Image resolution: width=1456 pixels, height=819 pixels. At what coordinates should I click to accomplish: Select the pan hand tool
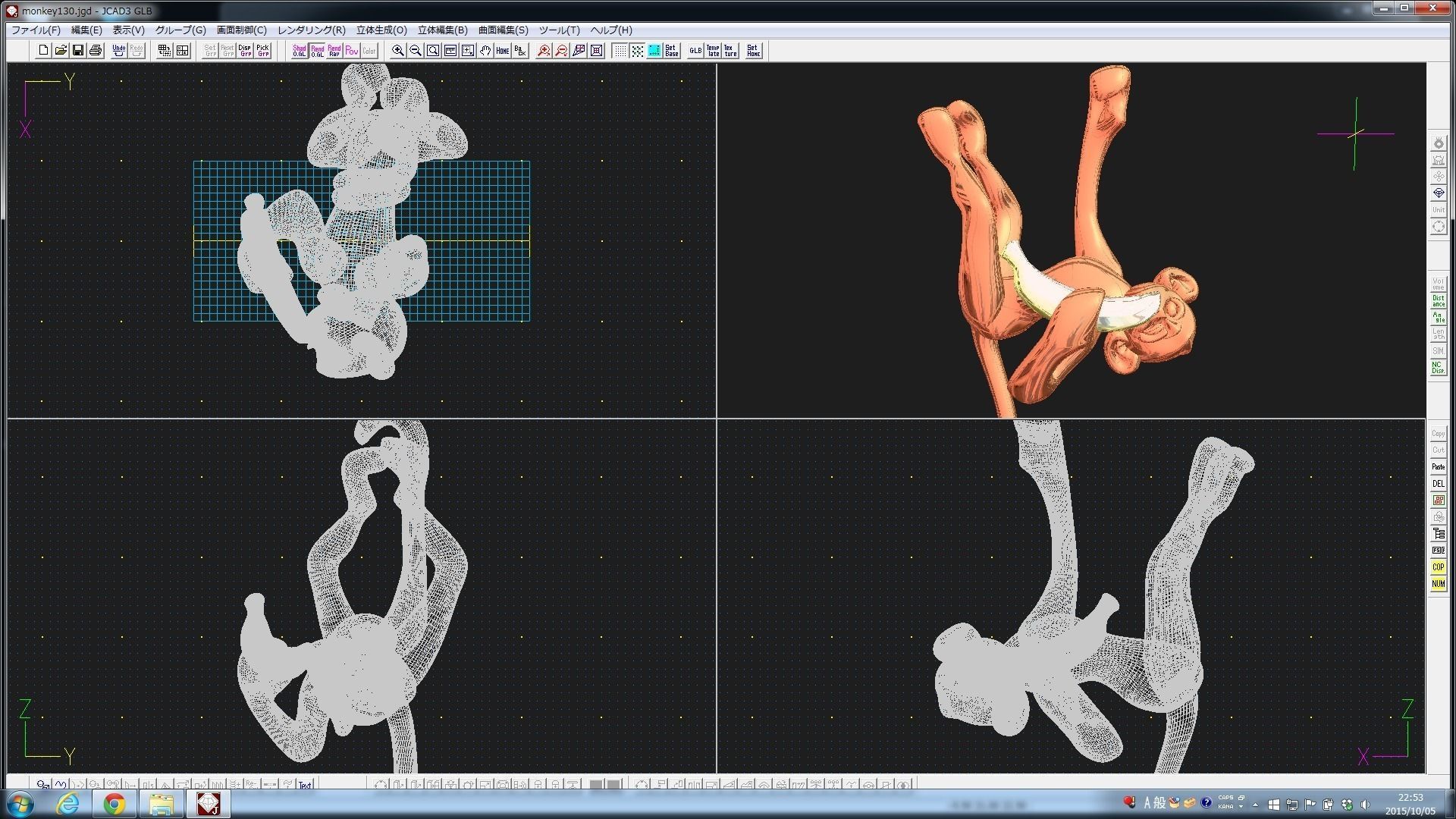485,51
